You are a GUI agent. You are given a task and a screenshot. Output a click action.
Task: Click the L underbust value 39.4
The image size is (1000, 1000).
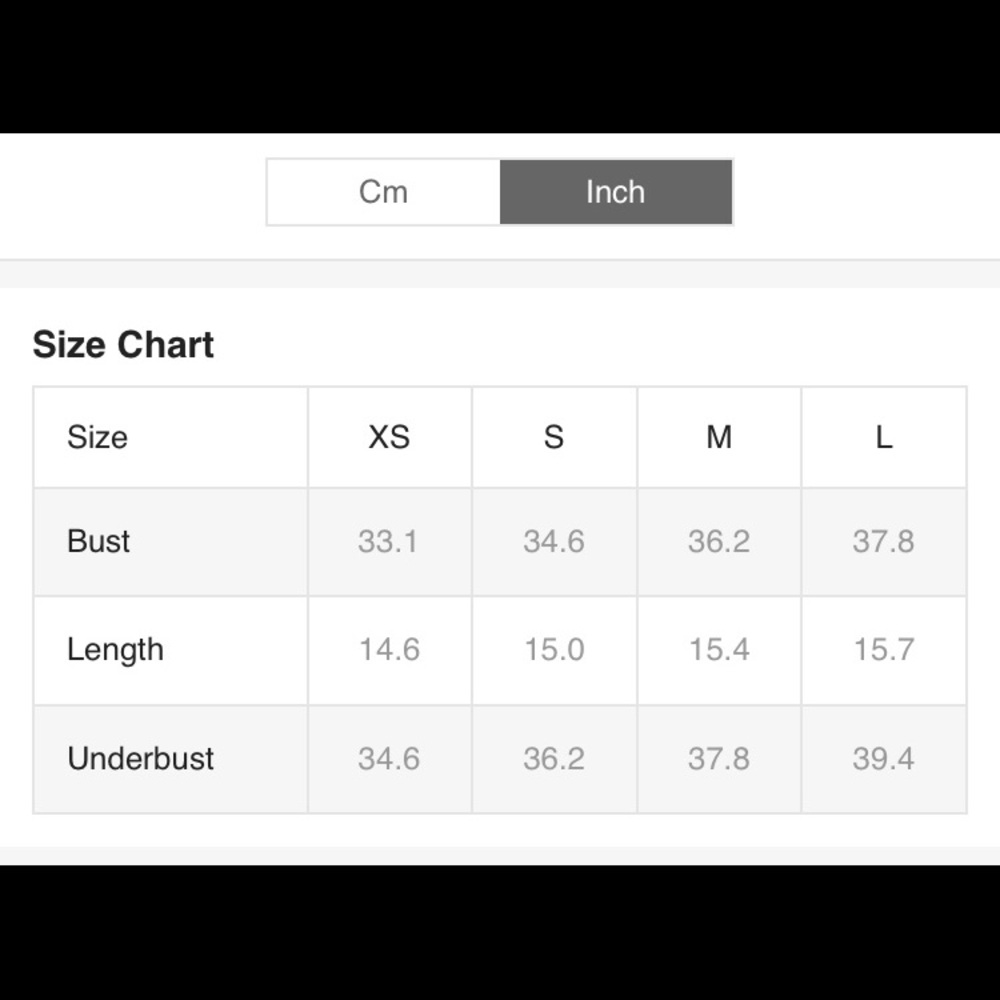884,759
